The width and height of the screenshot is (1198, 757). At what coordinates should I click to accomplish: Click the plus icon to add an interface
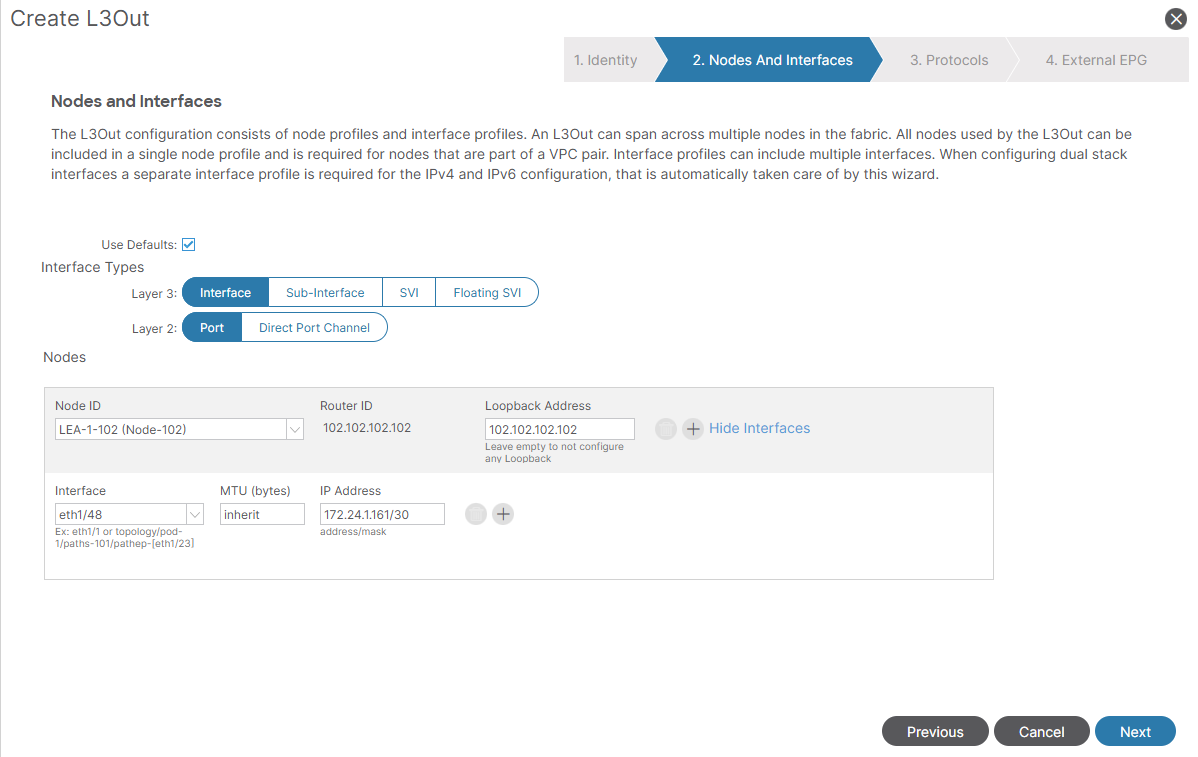pyautogui.click(x=503, y=514)
